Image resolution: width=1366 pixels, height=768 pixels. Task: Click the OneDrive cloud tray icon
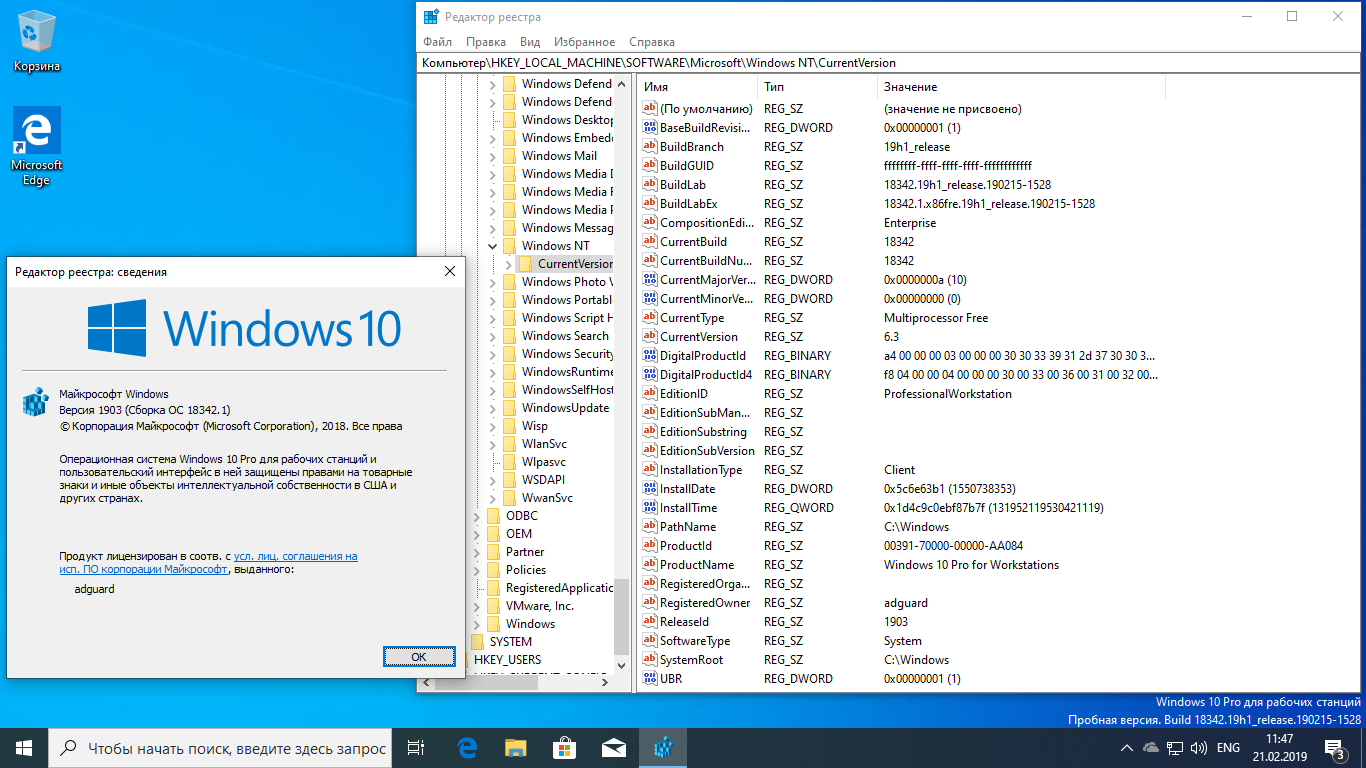[x=1151, y=748]
